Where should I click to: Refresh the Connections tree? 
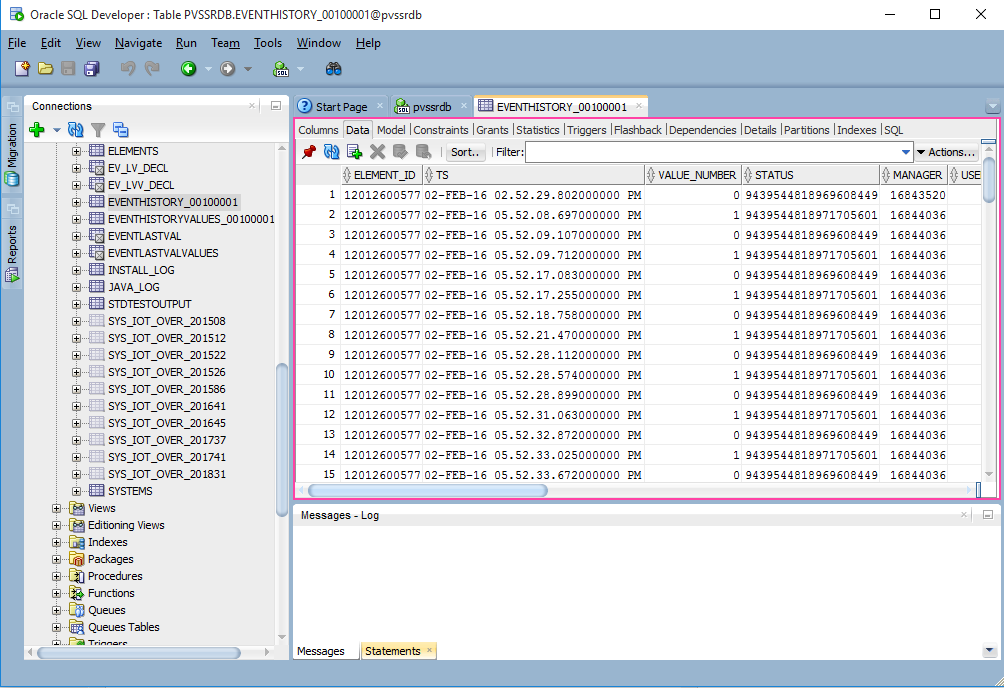pyautogui.click(x=76, y=129)
